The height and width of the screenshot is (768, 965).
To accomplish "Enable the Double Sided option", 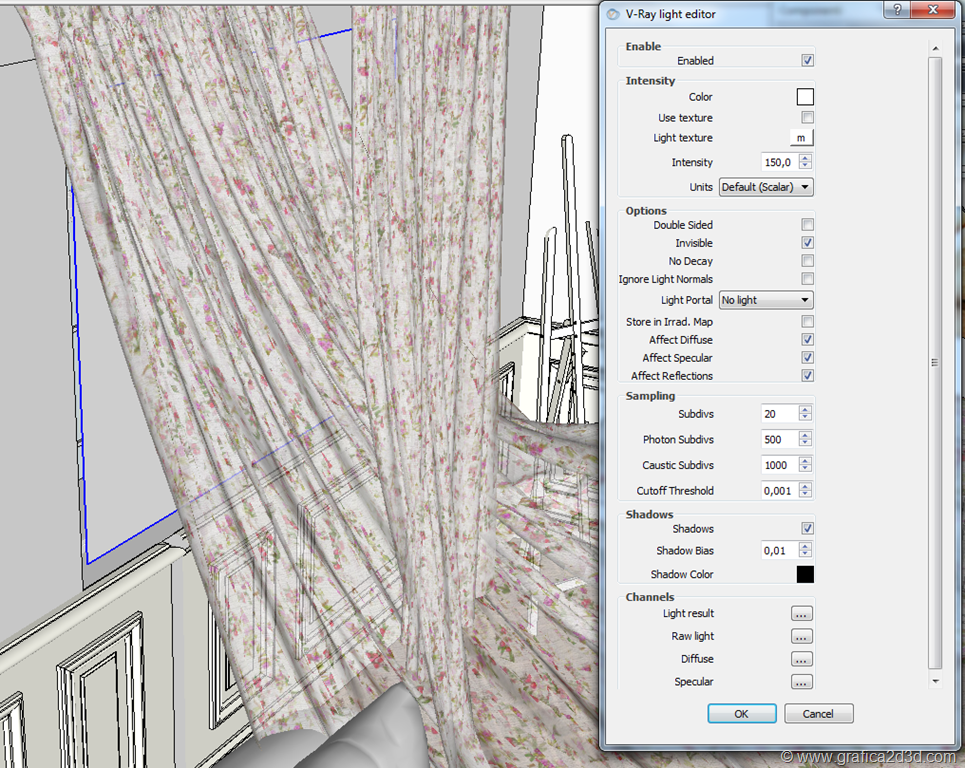I will [808, 225].
